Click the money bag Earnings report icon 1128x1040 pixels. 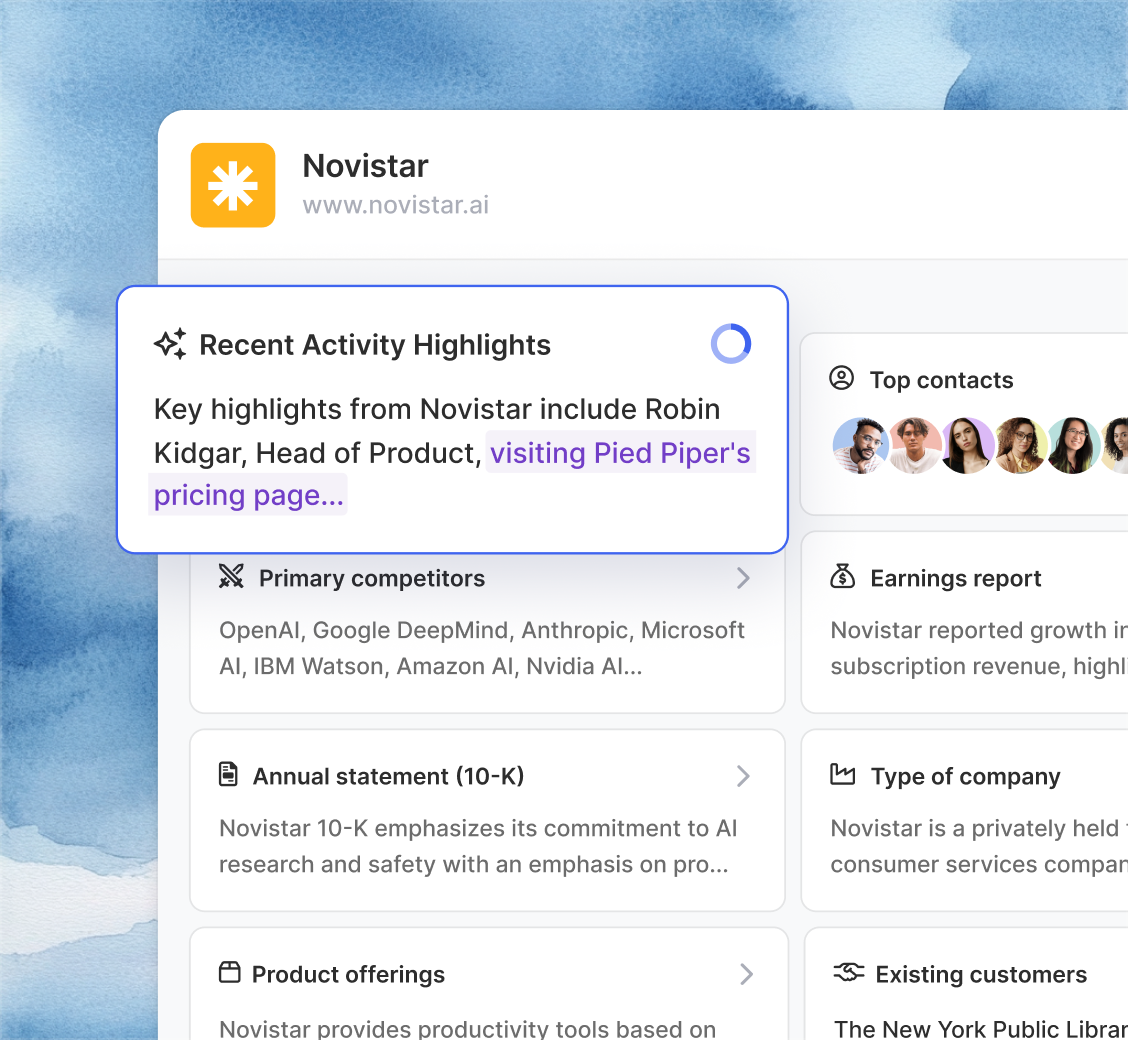(x=842, y=576)
